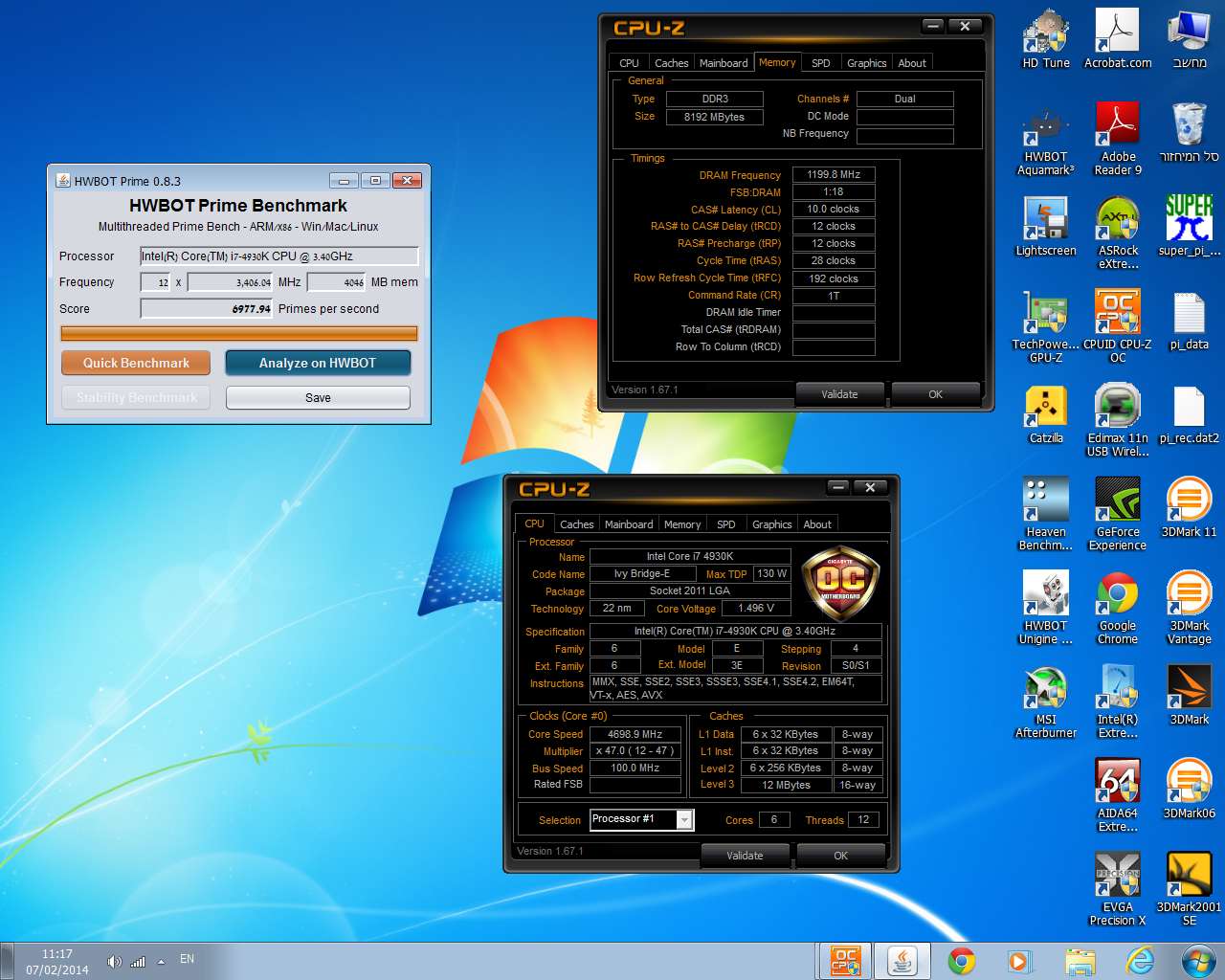Screen dimensions: 1225x980
Task: Click OK in the Memory CPU-Z window
Action: coord(935,394)
